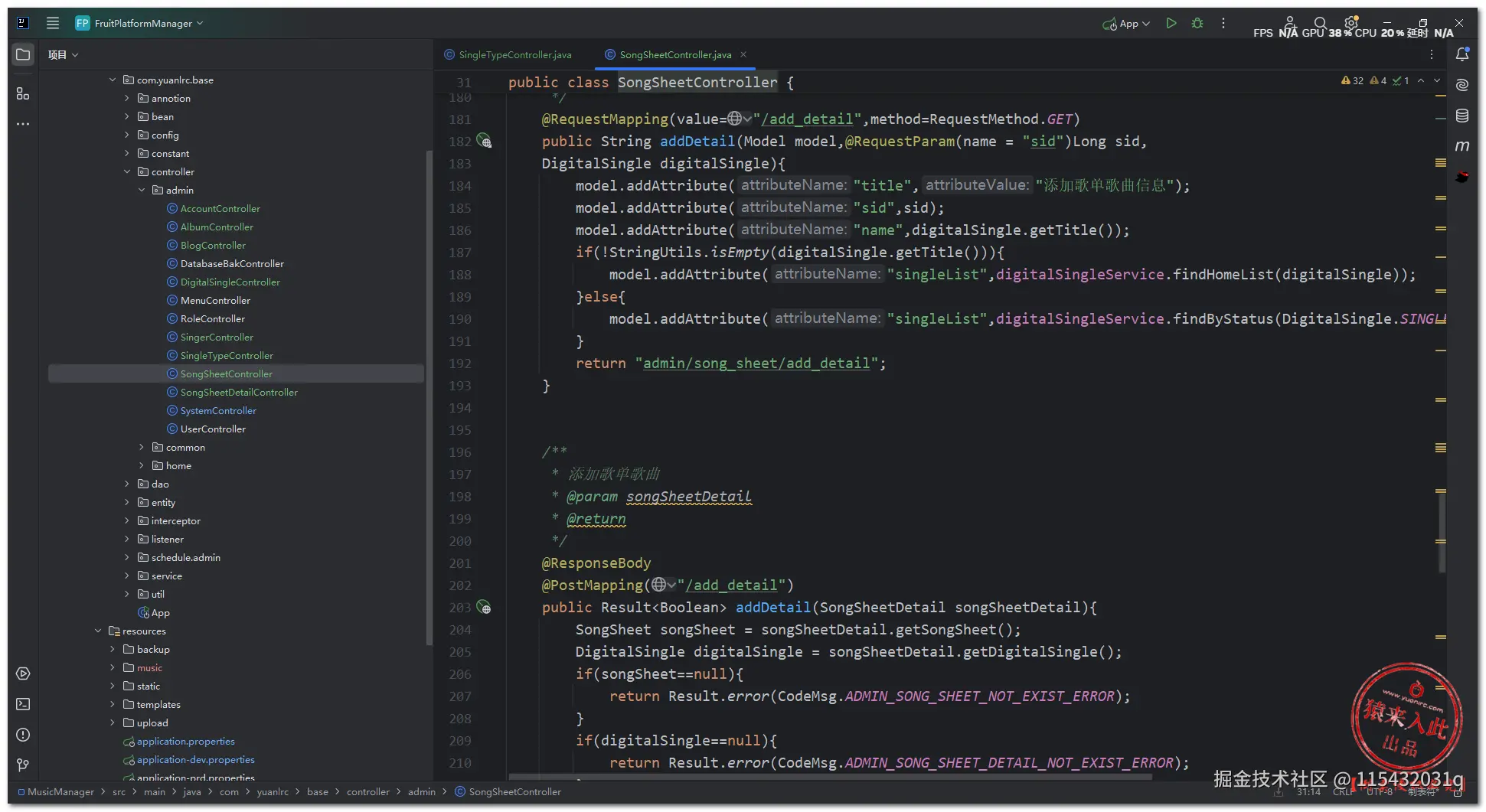The width and height of the screenshot is (1486, 812).
Task: Switch to SingleTypeController.java tab
Action: point(508,54)
